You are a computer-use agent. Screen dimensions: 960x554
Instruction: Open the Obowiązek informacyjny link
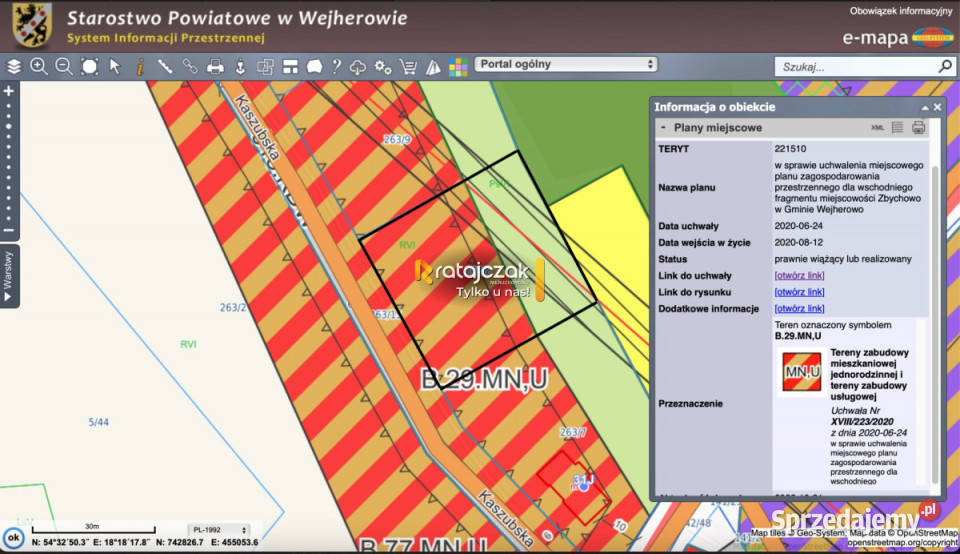[901, 11]
